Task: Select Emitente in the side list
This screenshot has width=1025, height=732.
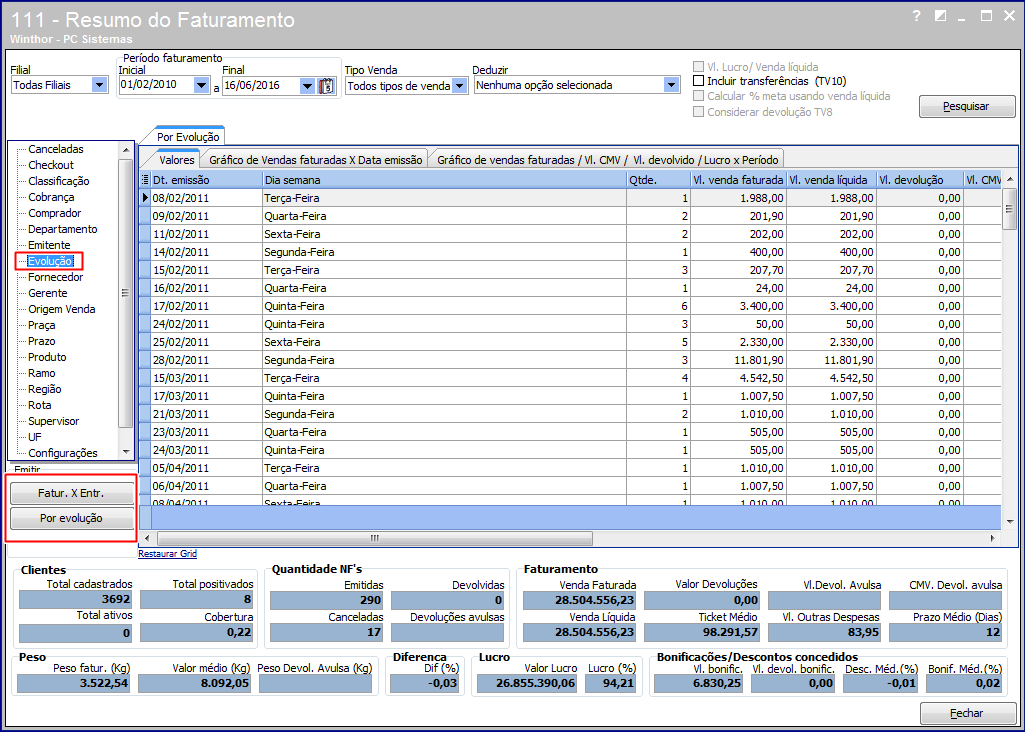Action: point(49,245)
